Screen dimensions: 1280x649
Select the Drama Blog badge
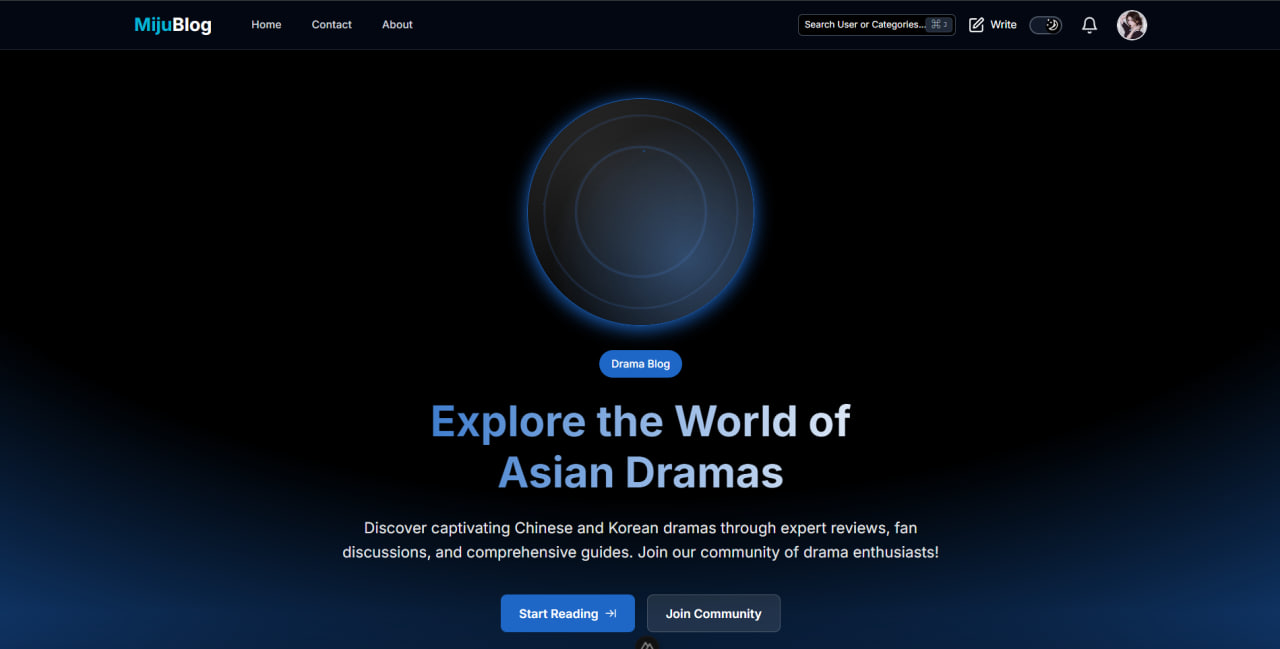[x=641, y=364]
